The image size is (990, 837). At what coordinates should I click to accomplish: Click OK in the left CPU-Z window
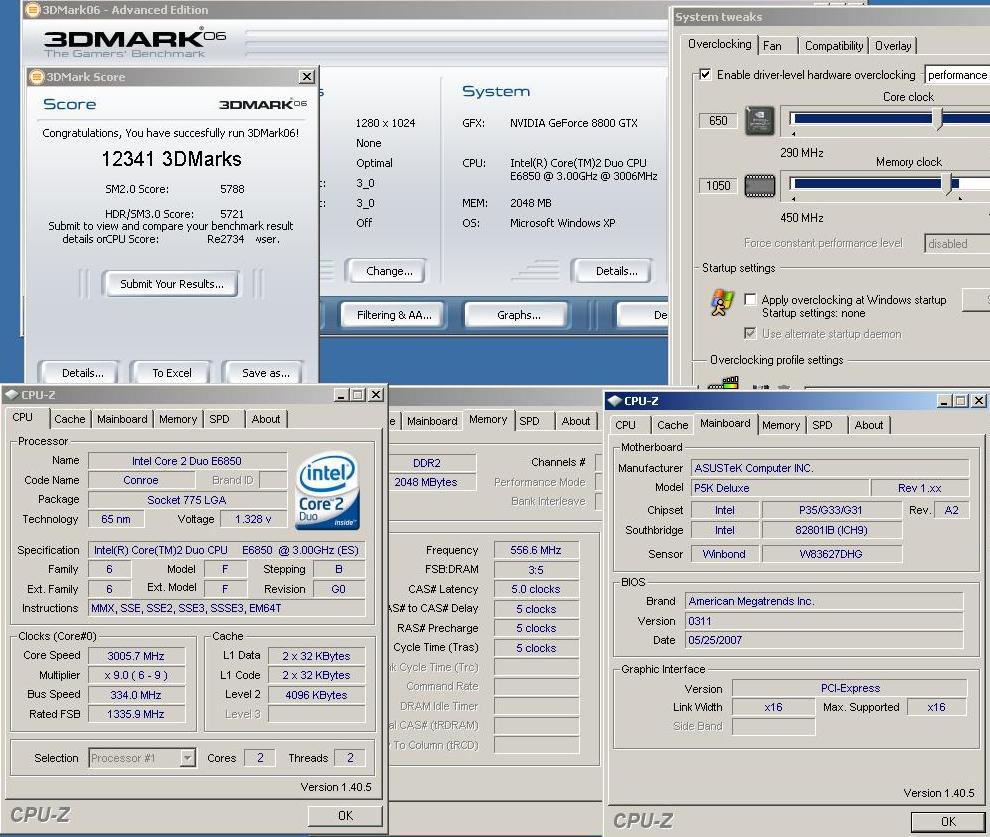pos(345,816)
